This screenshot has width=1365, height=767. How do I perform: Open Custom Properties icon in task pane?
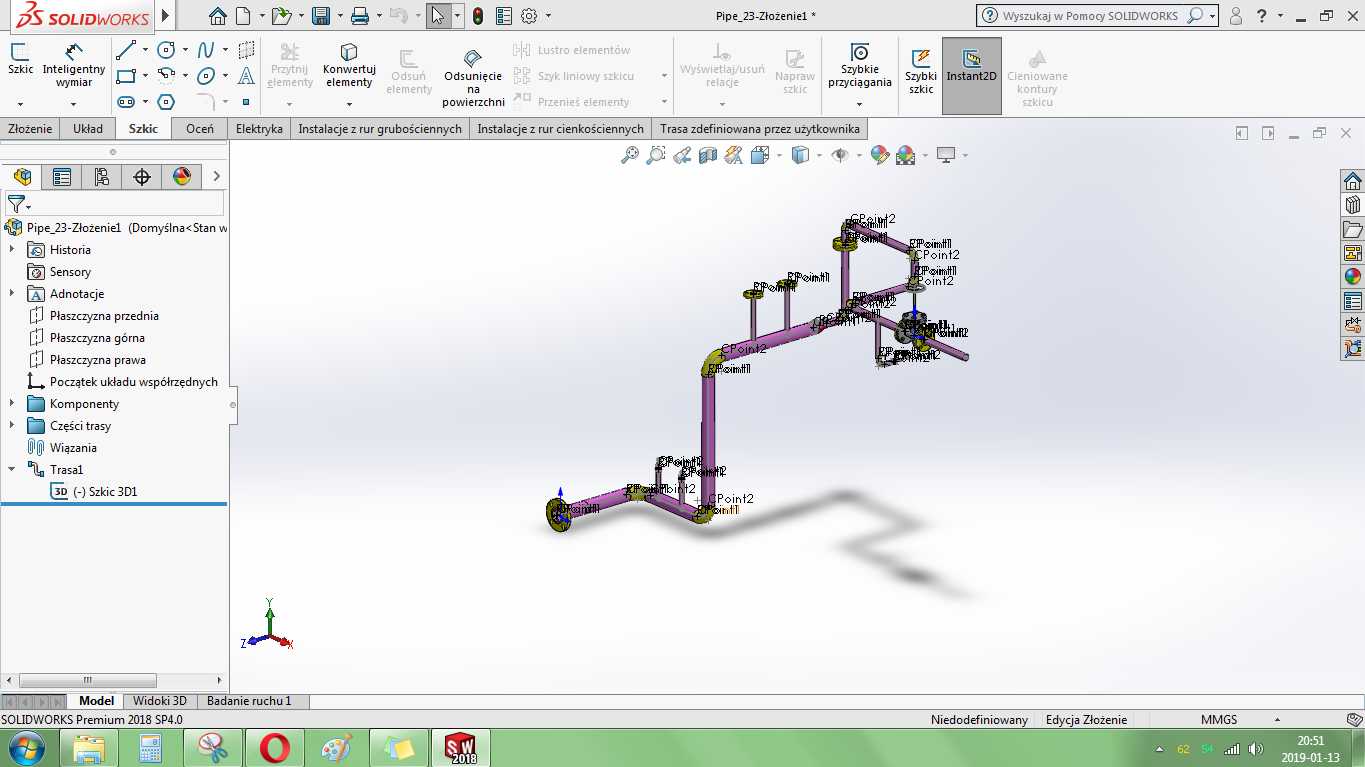1353,301
